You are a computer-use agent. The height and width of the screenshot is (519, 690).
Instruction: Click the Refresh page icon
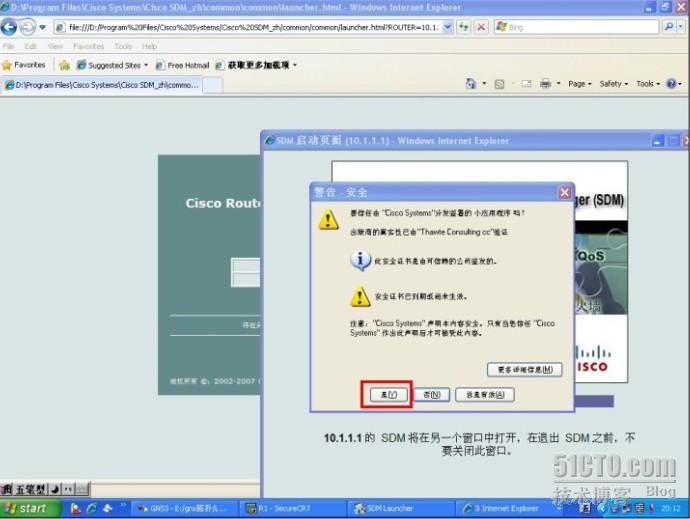click(463, 27)
